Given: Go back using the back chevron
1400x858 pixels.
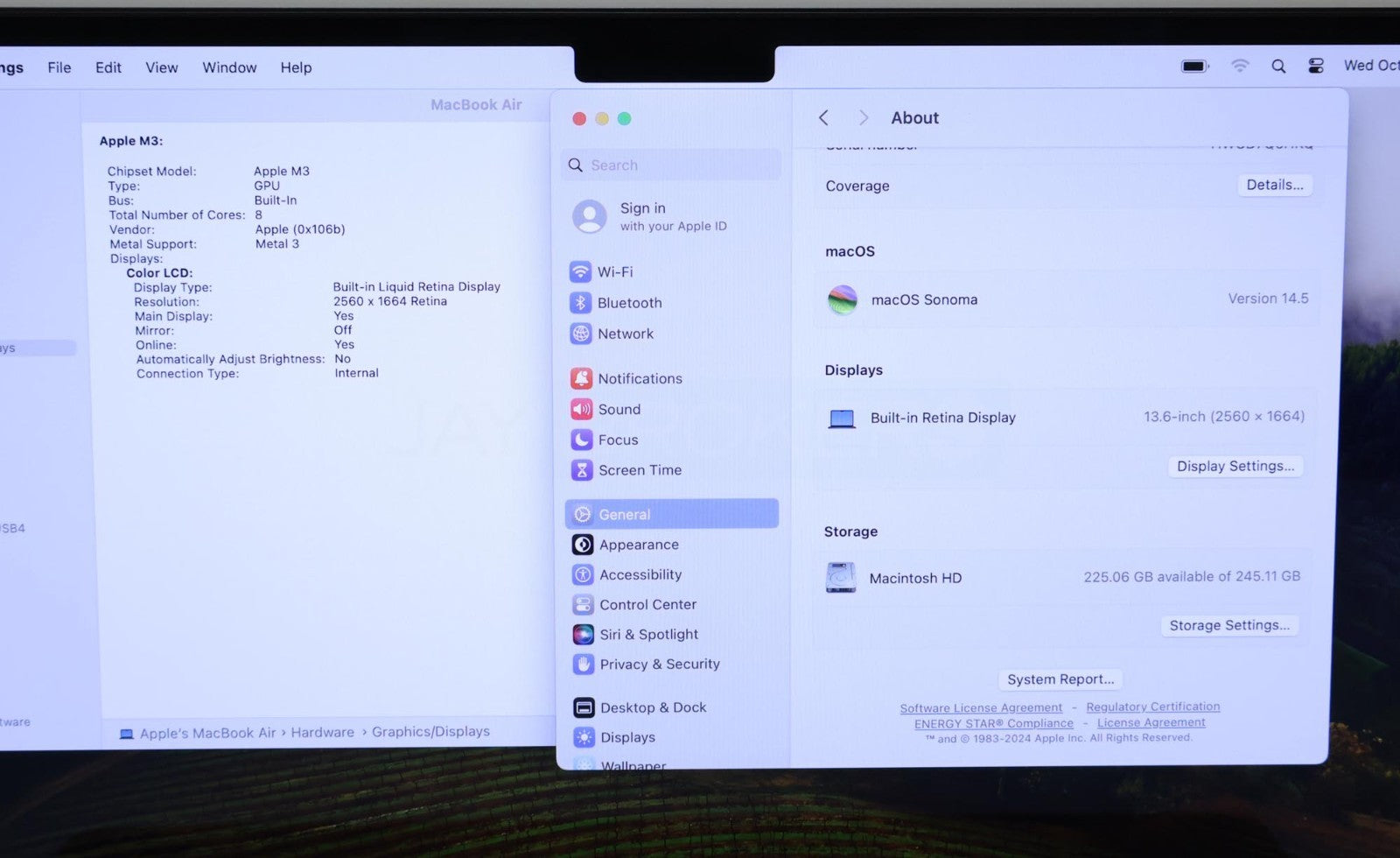Looking at the screenshot, I should (x=823, y=117).
